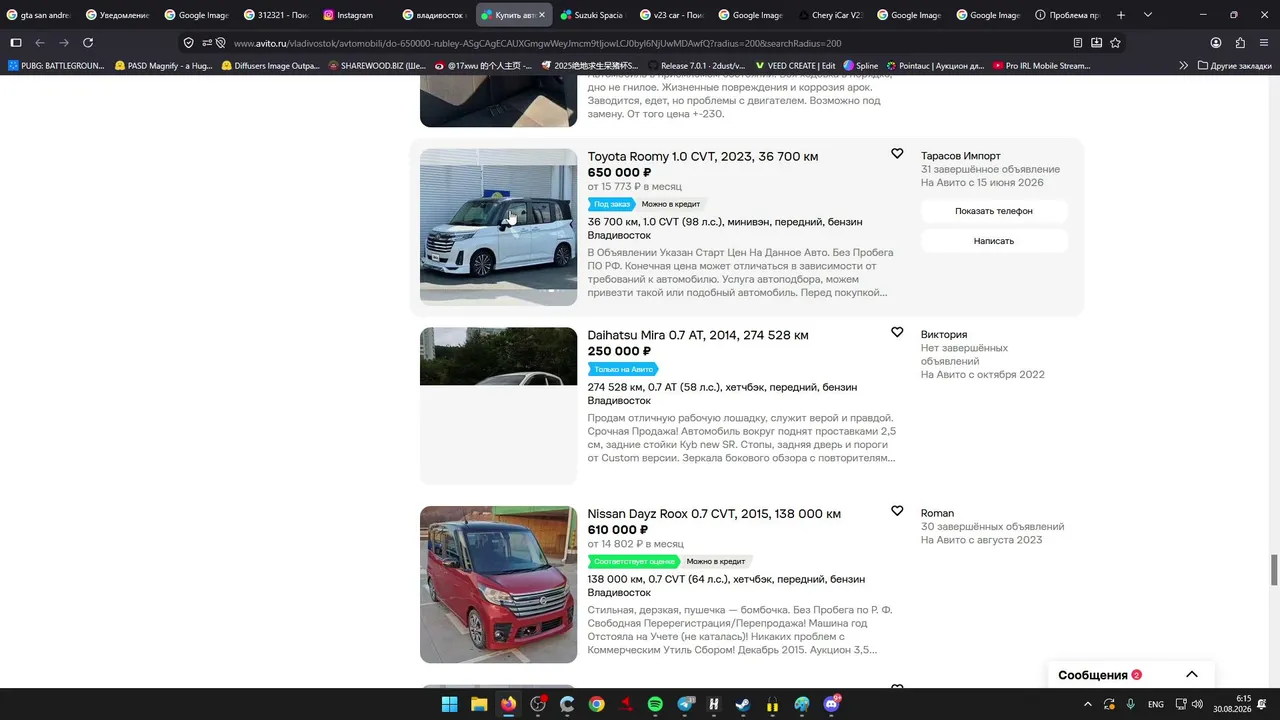Show hidden system tray icons

tap(1087, 704)
